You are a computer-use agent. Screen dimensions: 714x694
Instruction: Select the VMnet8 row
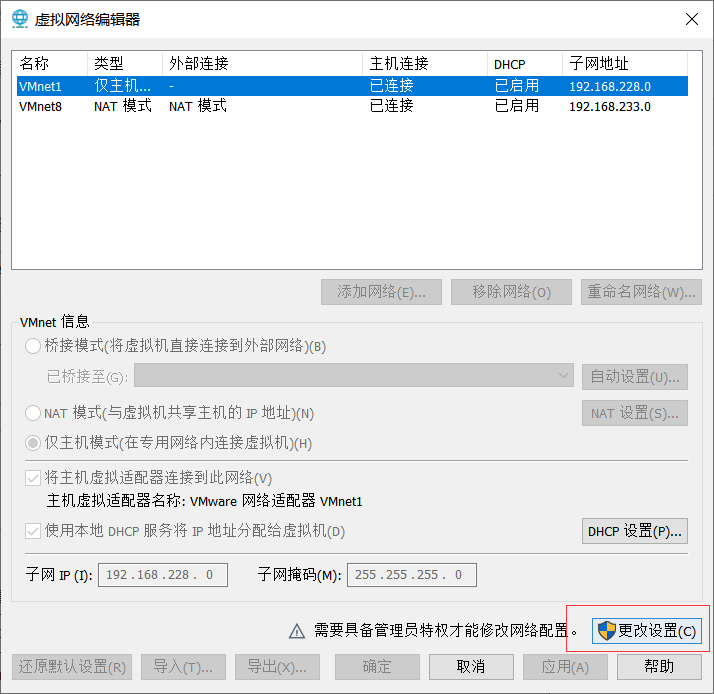pyautogui.click(x=352, y=106)
